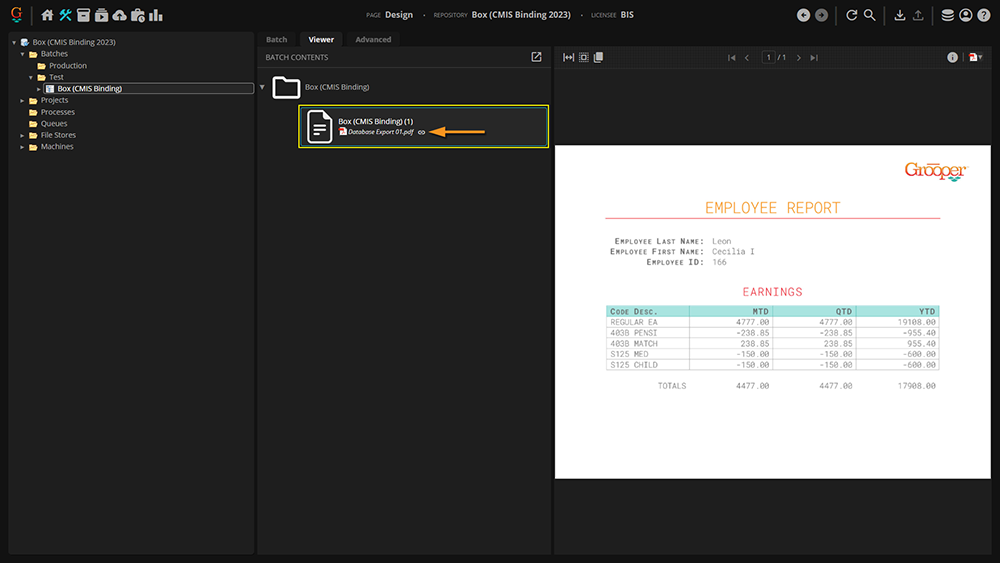Toggle the info panel in viewer
The image size is (1000, 563).
tap(953, 58)
